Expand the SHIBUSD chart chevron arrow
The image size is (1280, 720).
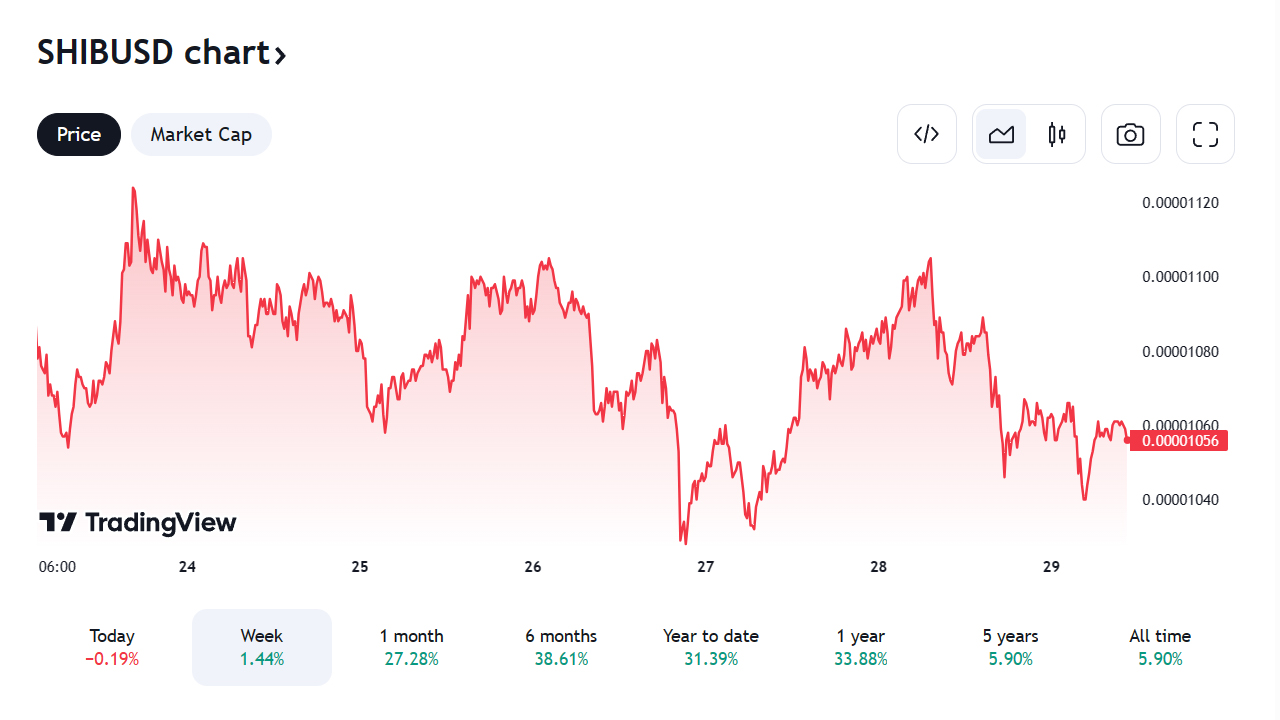281,55
